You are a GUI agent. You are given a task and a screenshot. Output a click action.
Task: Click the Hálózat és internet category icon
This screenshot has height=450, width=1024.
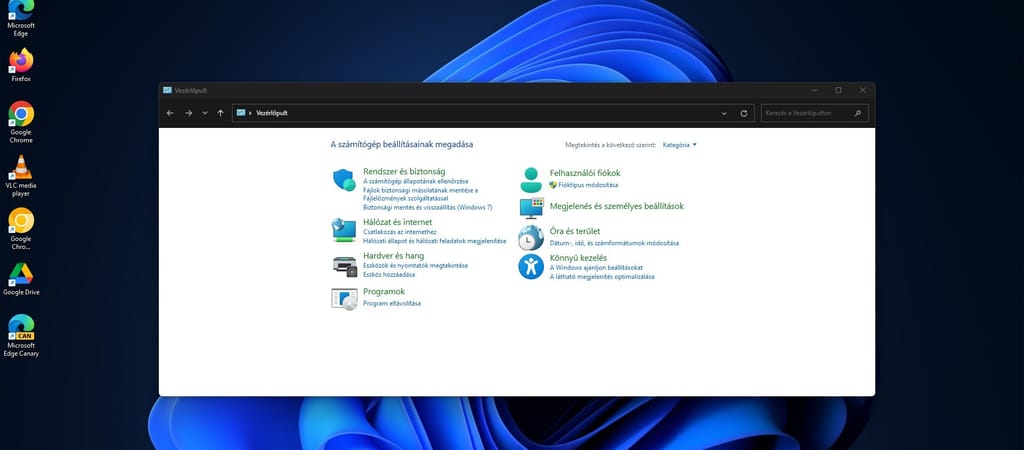click(x=344, y=230)
